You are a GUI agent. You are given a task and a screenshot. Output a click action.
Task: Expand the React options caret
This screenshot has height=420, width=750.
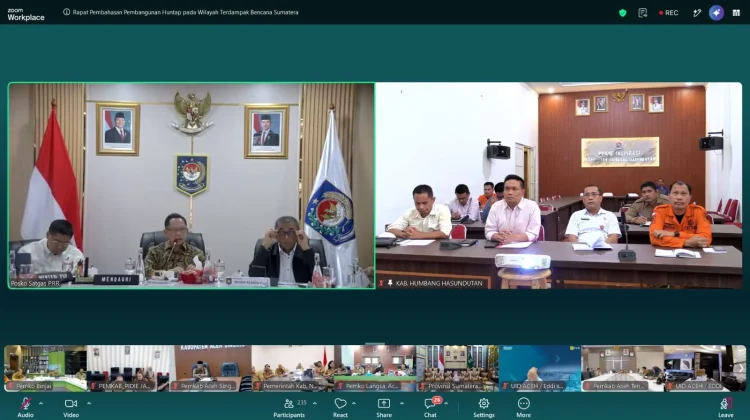pos(354,403)
